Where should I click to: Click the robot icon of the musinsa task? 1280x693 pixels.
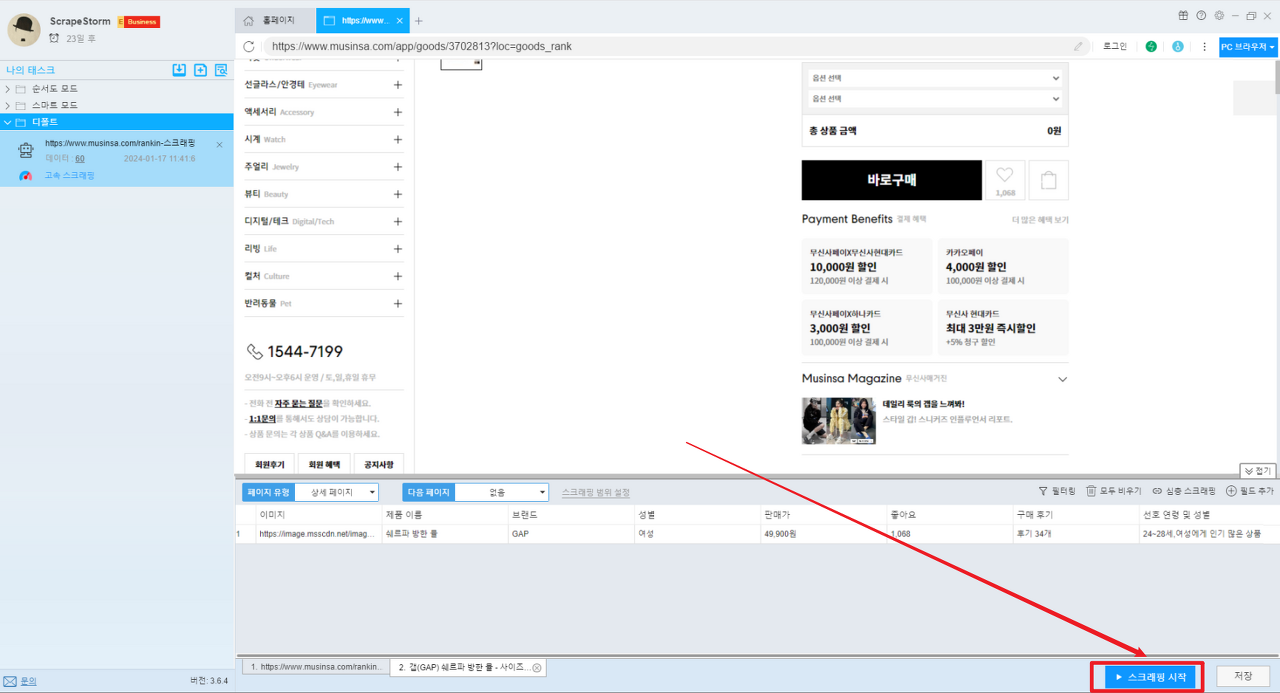pos(26,150)
